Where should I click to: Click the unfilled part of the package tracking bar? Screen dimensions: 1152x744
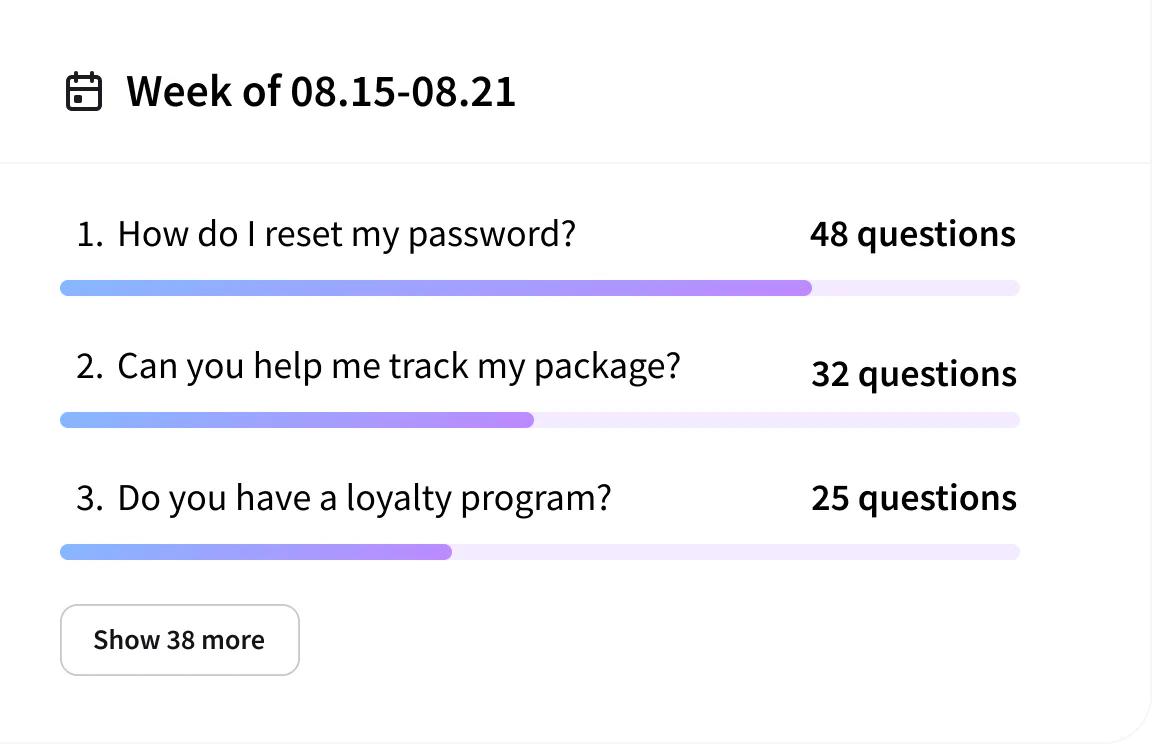coord(776,420)
